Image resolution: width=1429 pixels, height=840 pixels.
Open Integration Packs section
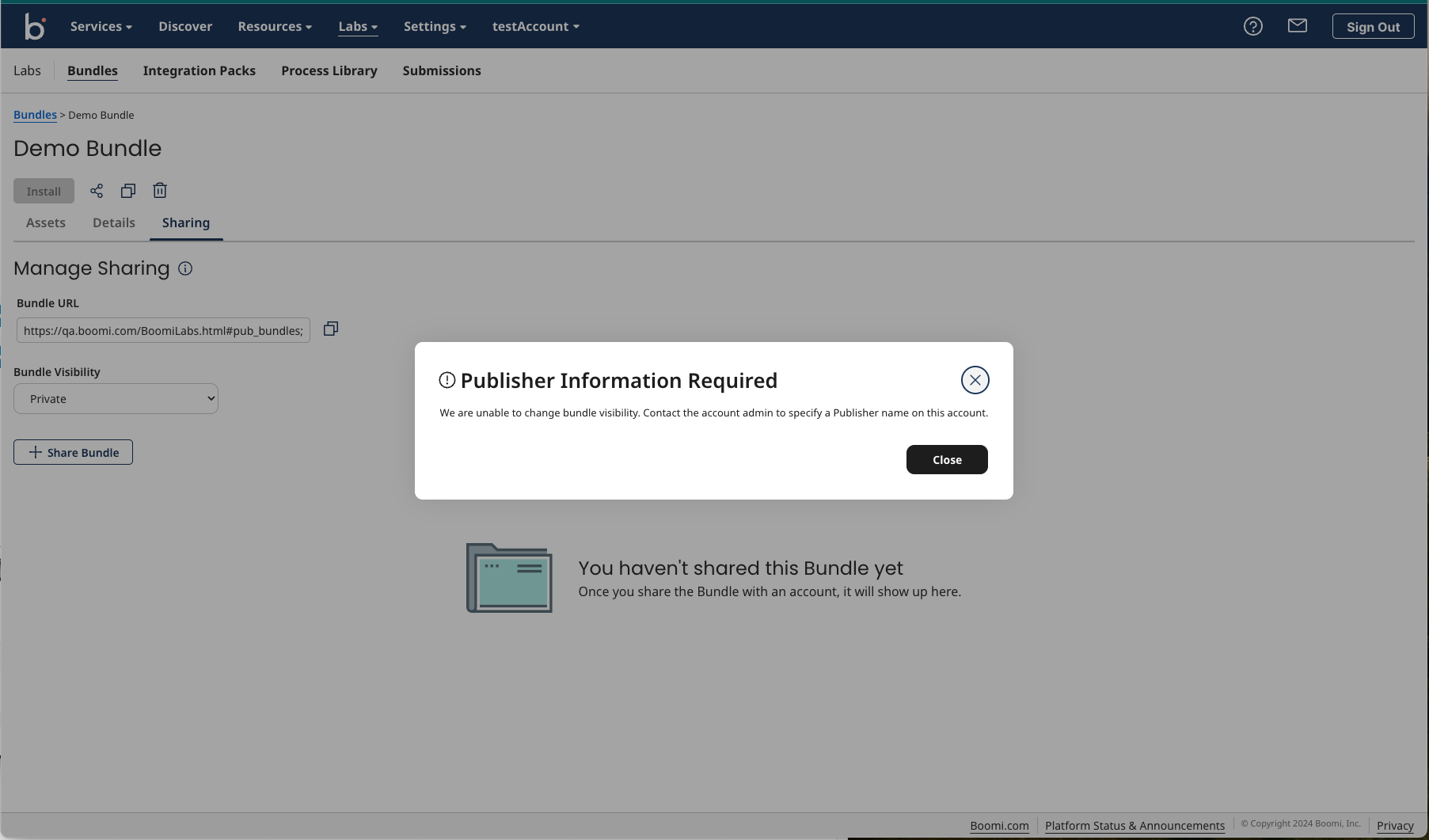point(199,71)
